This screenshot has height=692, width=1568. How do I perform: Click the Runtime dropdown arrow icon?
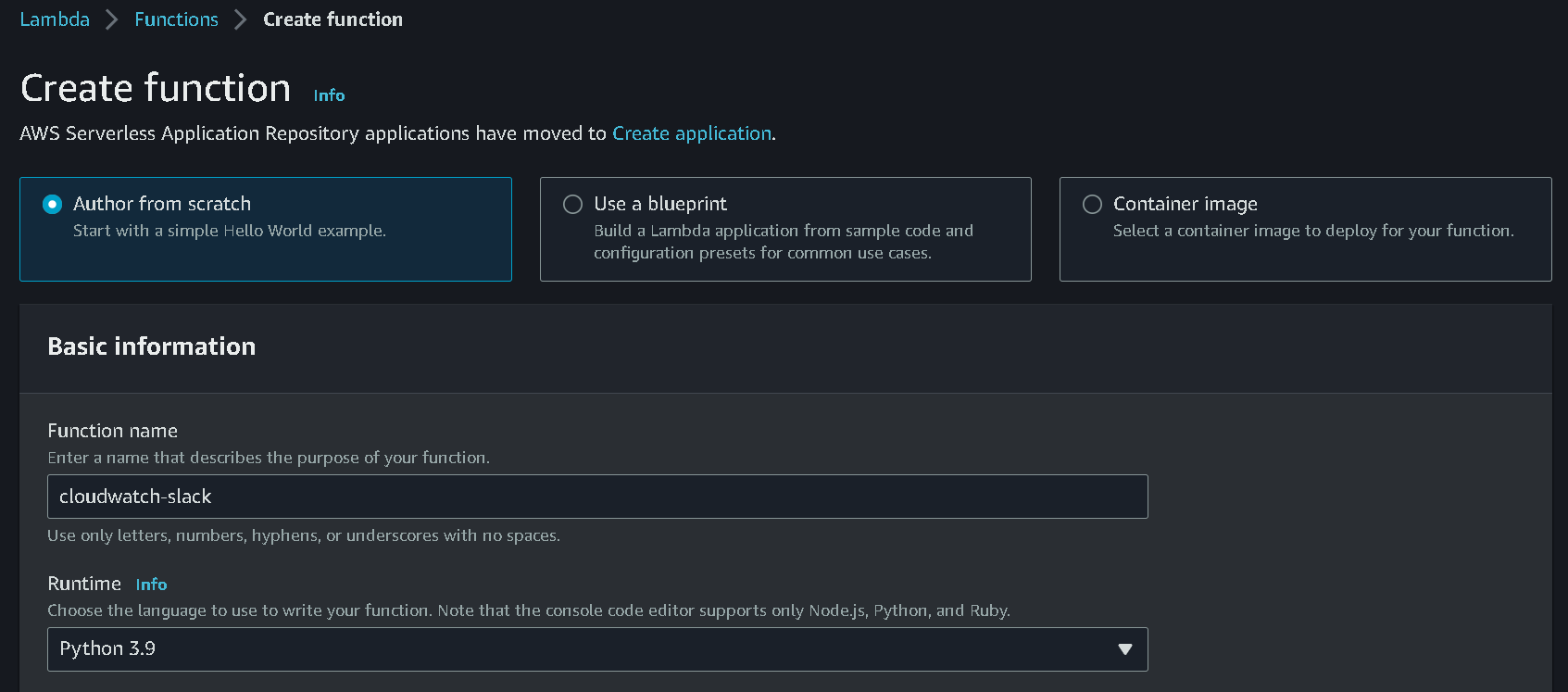coord(1124,649)
